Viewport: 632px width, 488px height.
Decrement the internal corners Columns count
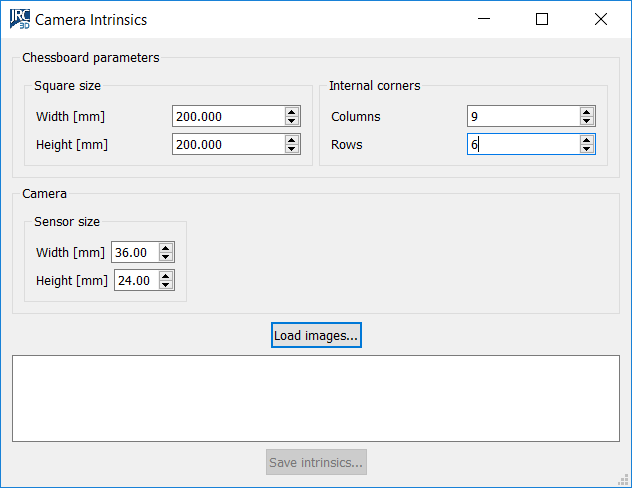coord(587,121)
